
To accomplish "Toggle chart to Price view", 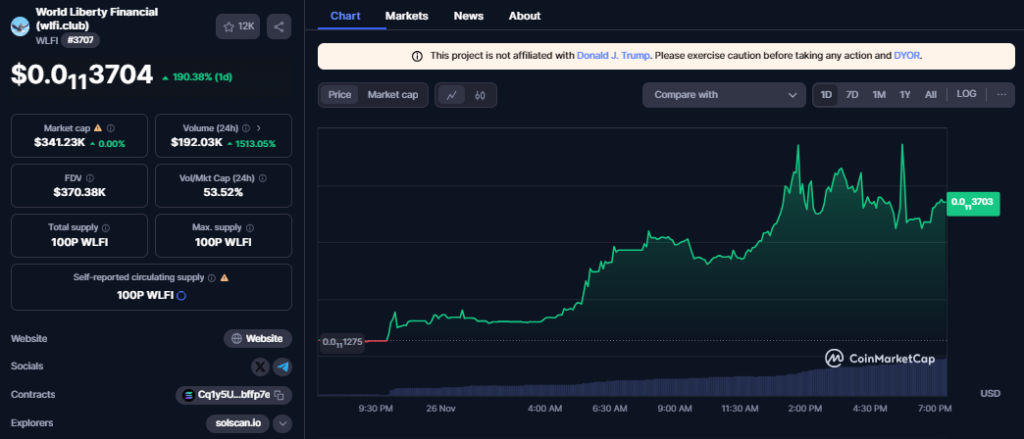I will click(x=340, y=95).
